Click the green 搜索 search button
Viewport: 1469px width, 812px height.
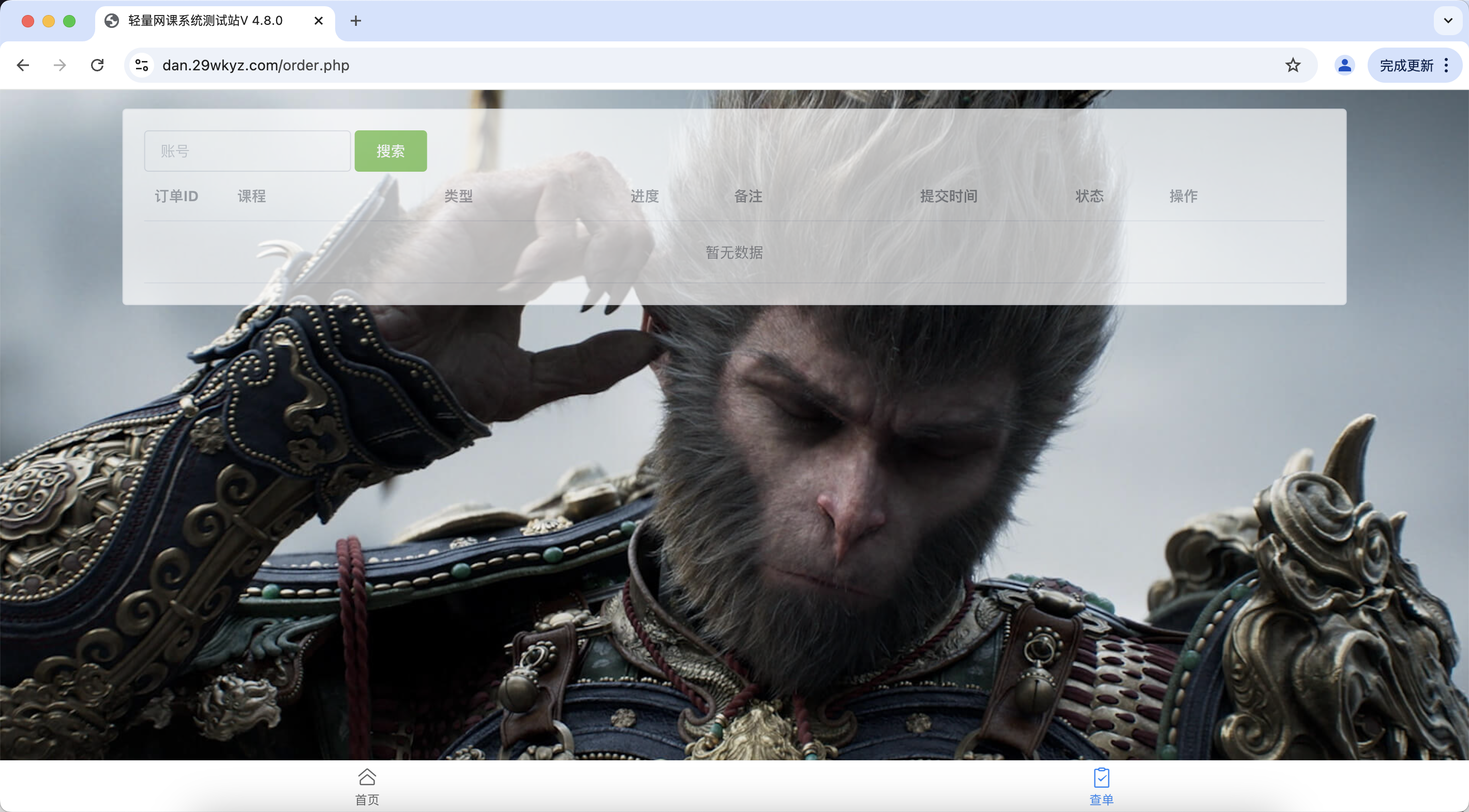pyautogui.click(x=391, y=151)
